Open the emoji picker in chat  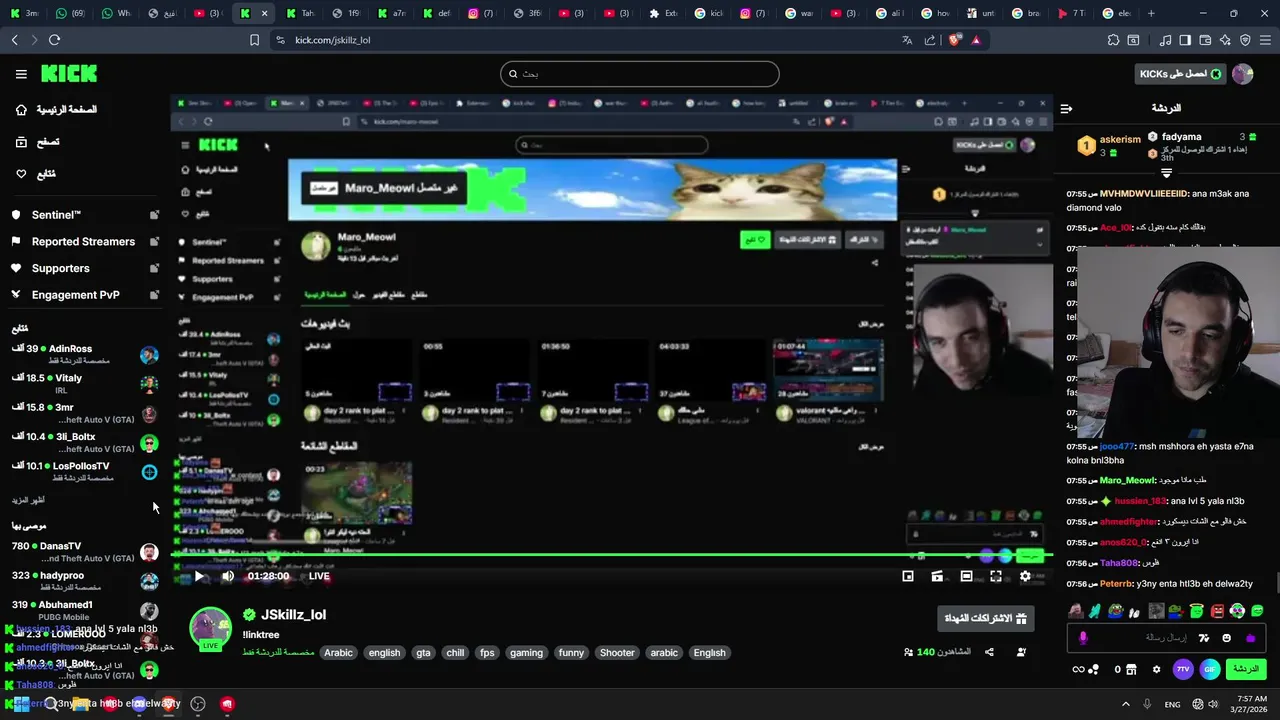coord(1227,638)
